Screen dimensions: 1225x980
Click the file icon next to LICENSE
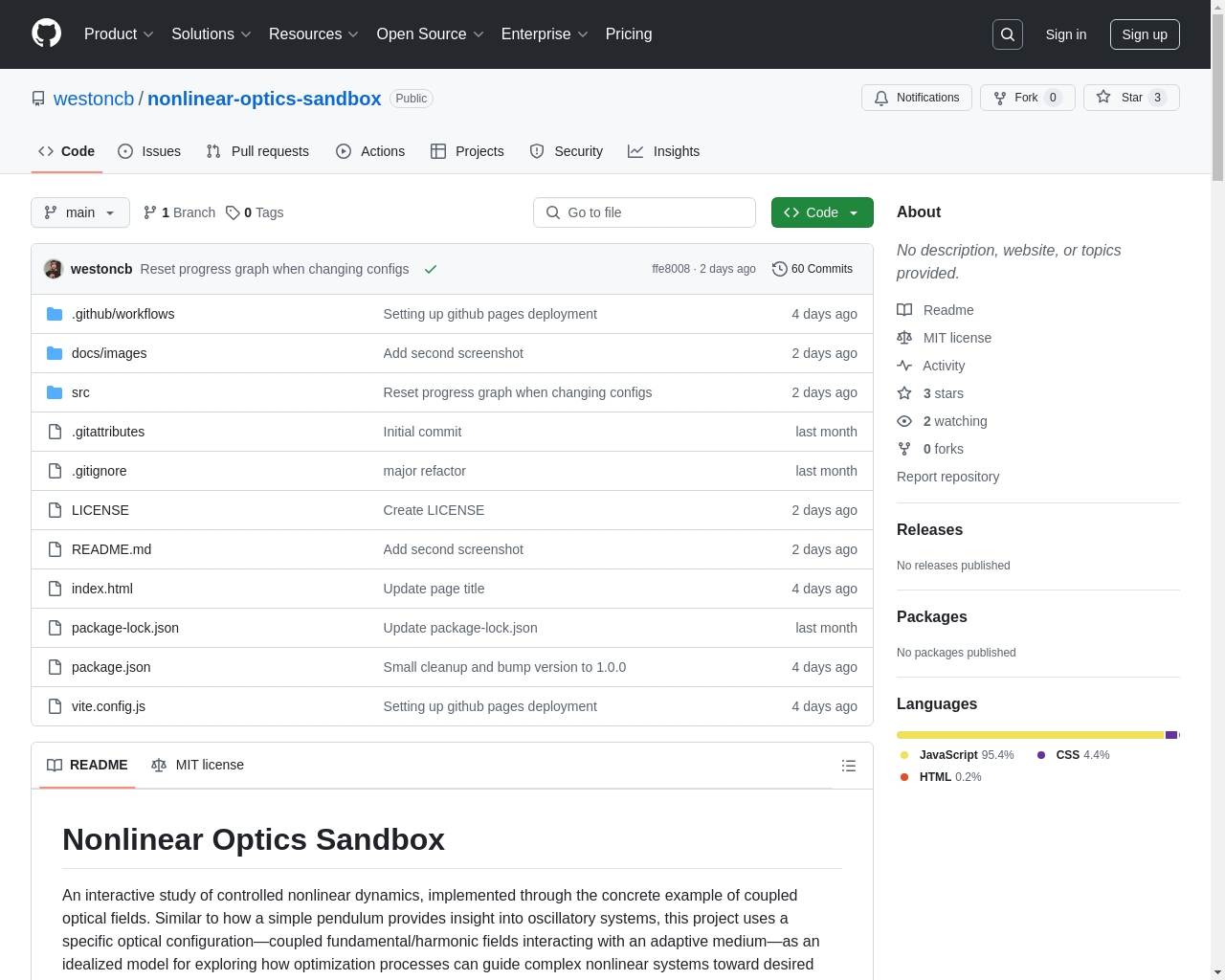(55, 510)
